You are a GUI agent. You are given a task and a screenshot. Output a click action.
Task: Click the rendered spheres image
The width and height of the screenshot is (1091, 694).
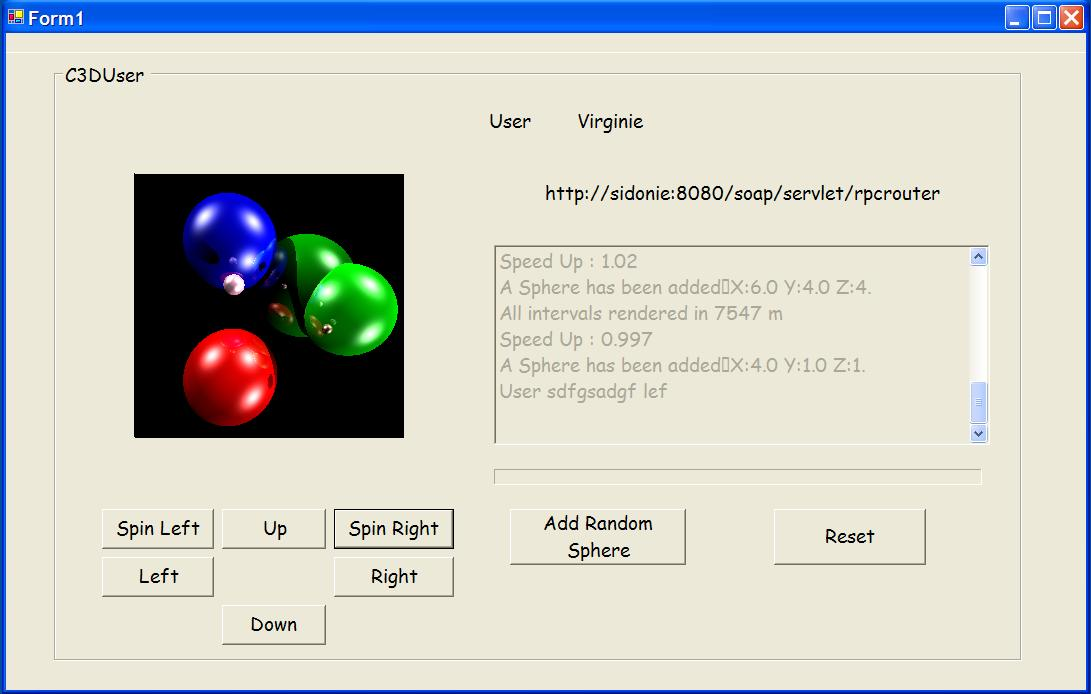click(269, 306)
